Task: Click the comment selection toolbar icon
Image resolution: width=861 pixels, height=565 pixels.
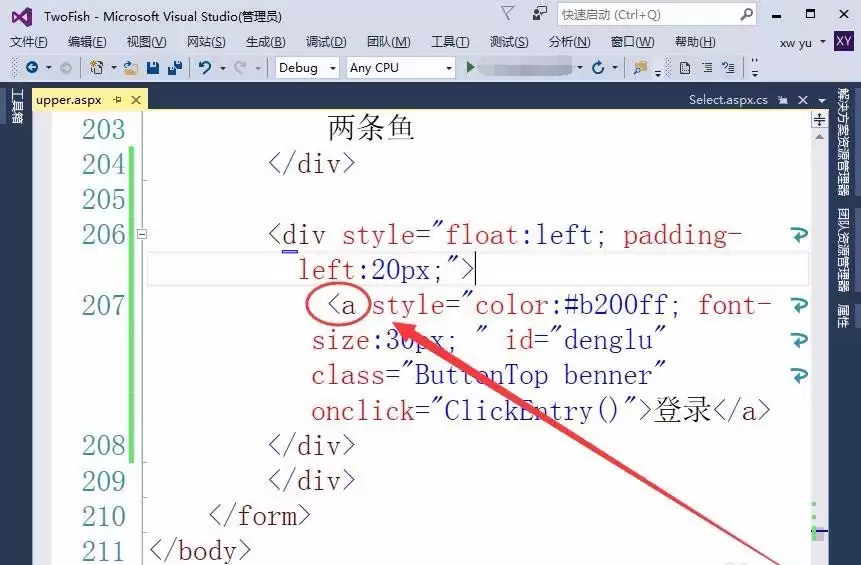Action: [729, 68]
